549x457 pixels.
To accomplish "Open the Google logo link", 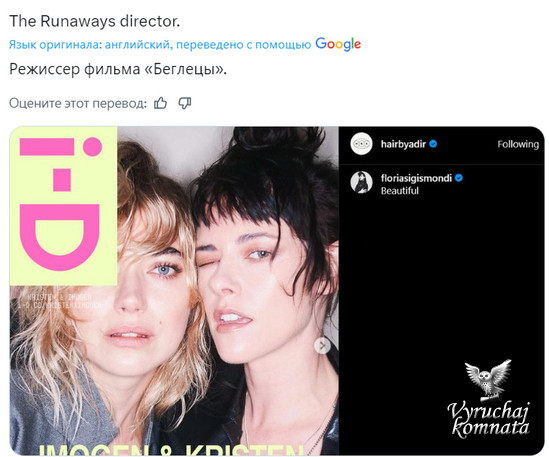I will [x=338, y=44].
